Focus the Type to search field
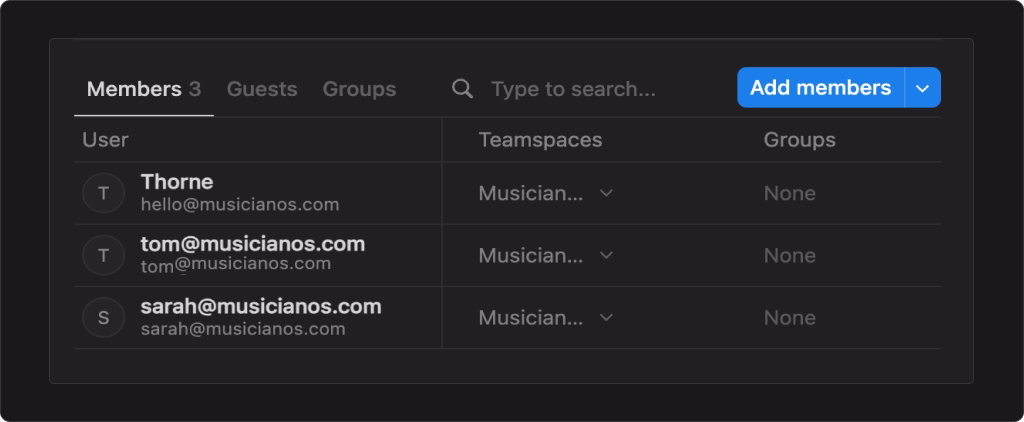 coord(573,89)
